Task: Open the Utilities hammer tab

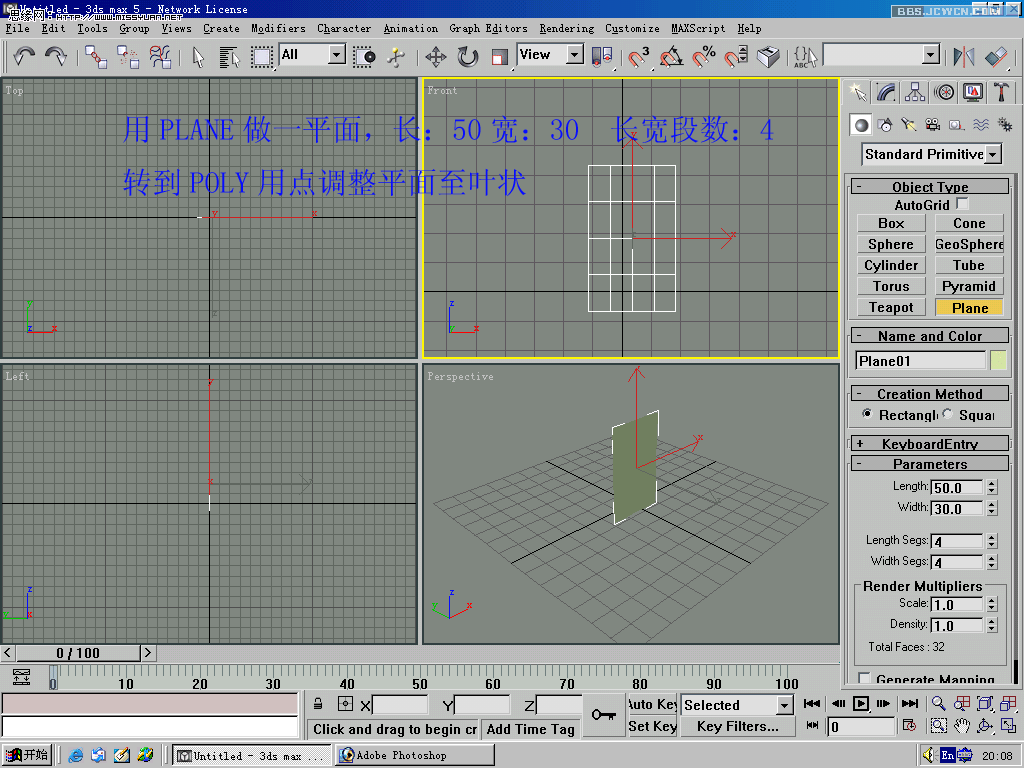Action: pos(1001,92)
